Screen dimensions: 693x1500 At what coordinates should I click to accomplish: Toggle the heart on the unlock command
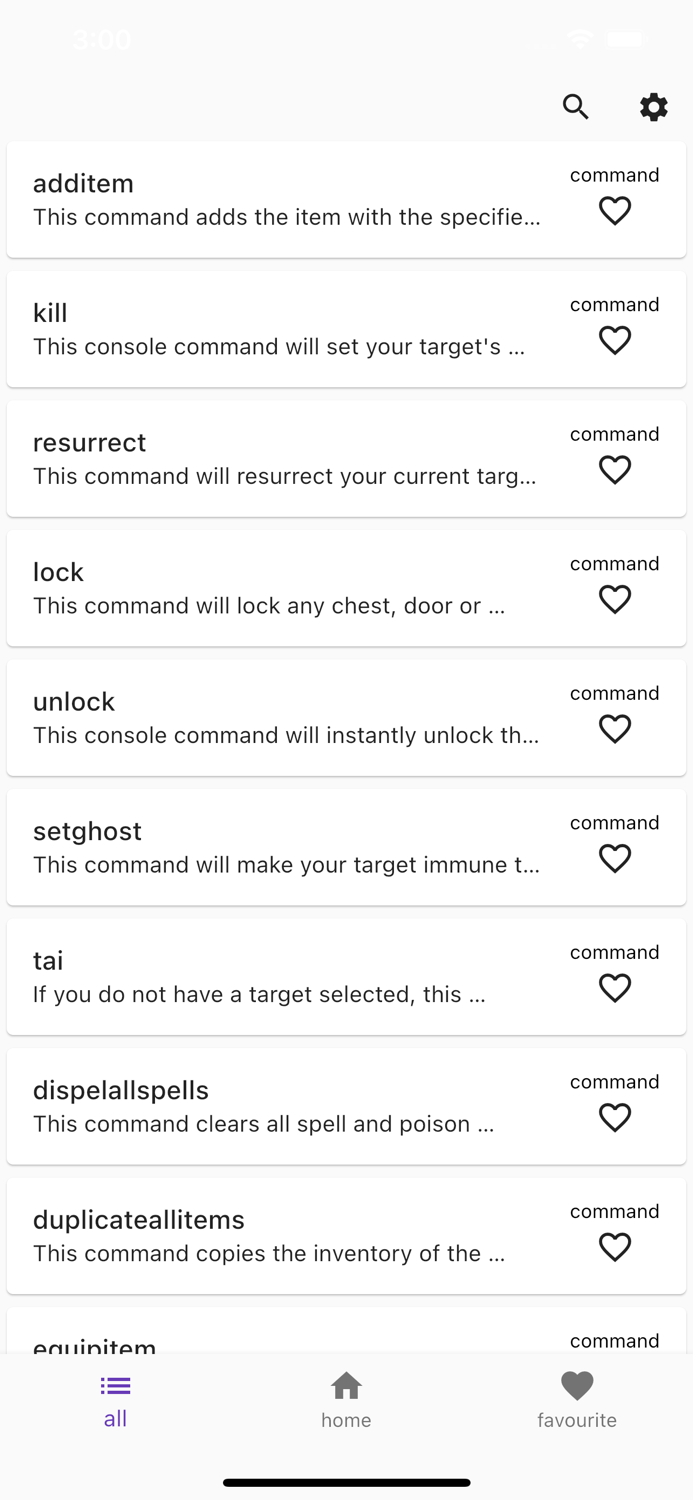pos(615,729)
